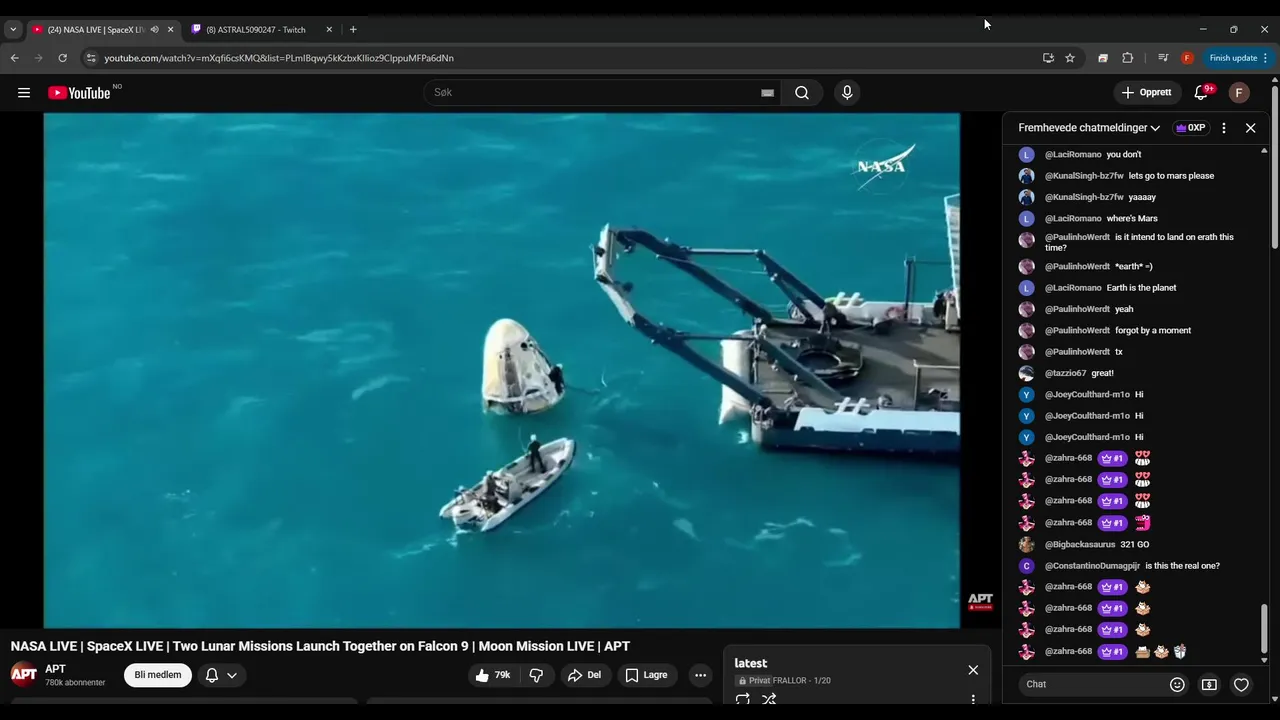The height and width of the screenshot is (720, 1280).
Task: Dislike the video with thumbs down
Action: click(536, 675)
